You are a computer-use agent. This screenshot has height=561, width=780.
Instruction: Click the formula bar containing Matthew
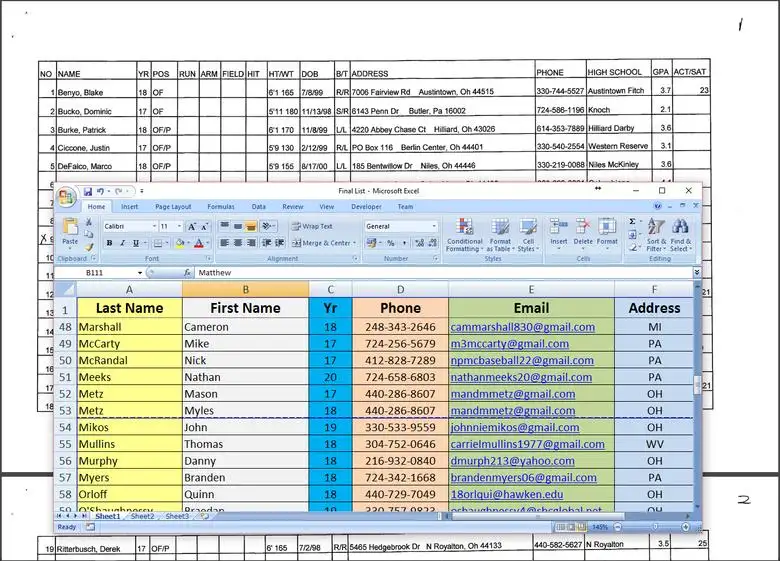coord(443,273)
